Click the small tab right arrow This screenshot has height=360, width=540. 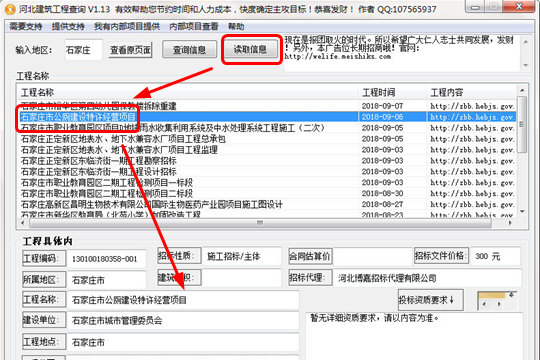point(500,305)
